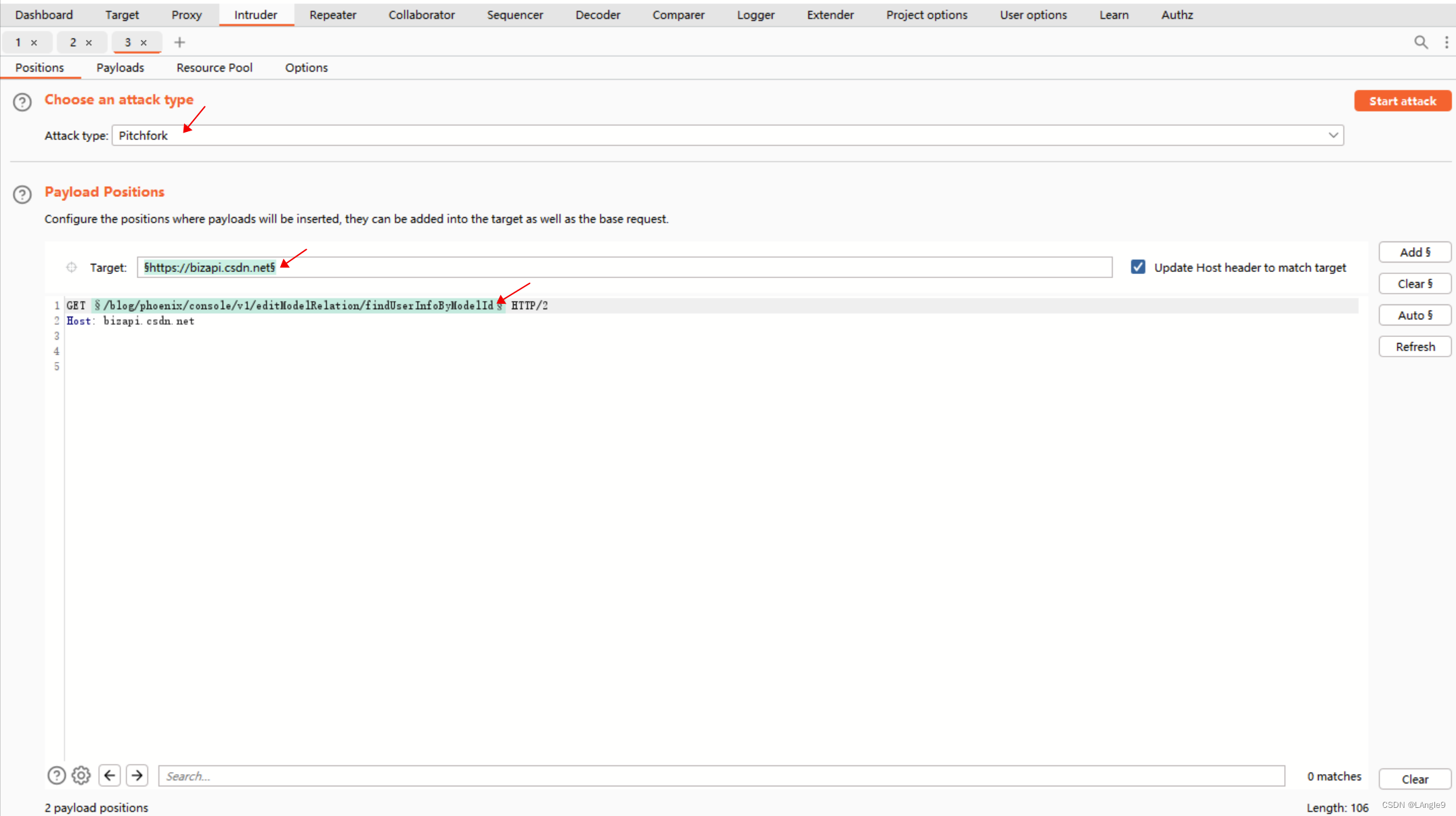Click the Auto § button

(1415, 315)
